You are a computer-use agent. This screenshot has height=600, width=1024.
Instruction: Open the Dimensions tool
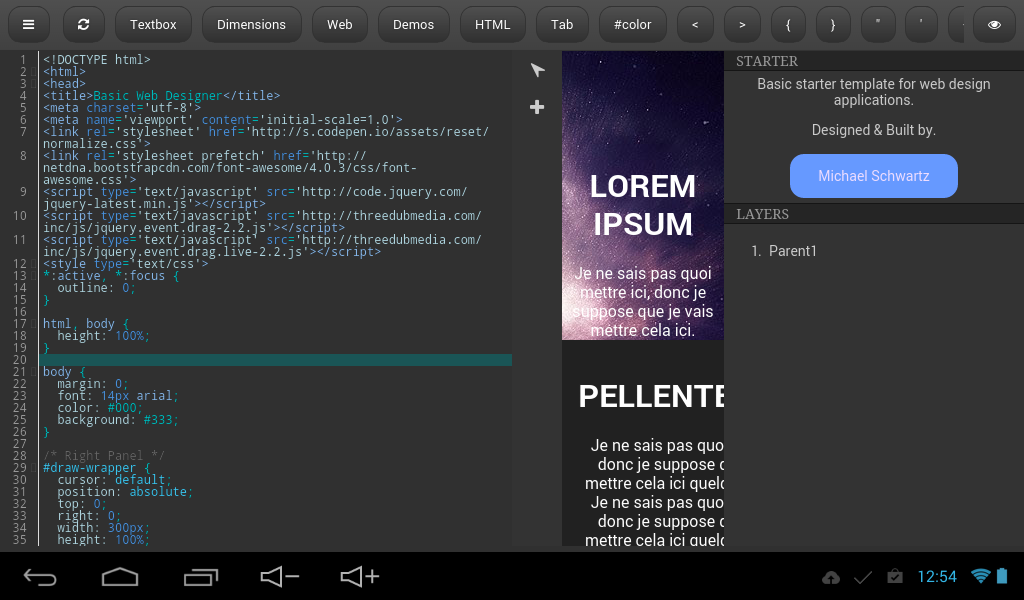pos(251,24)
